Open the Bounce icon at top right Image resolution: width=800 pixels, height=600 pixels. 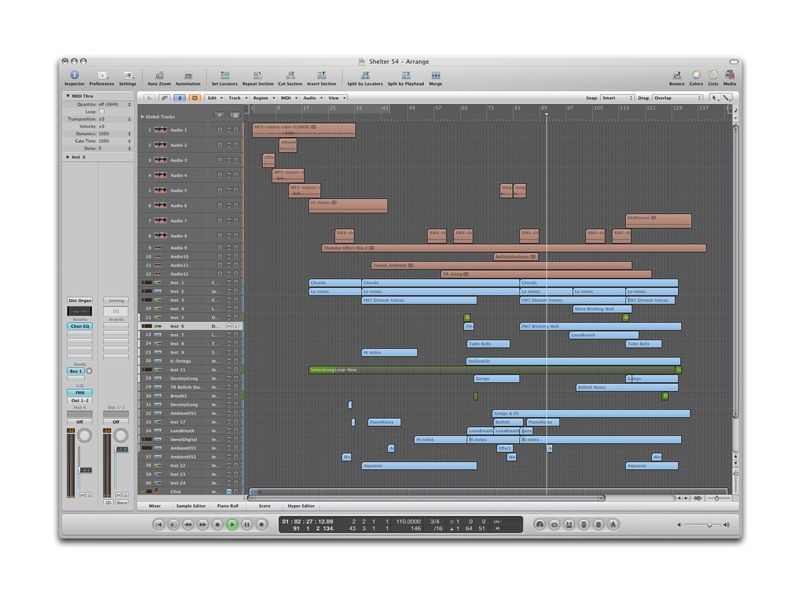pos(677,75)
